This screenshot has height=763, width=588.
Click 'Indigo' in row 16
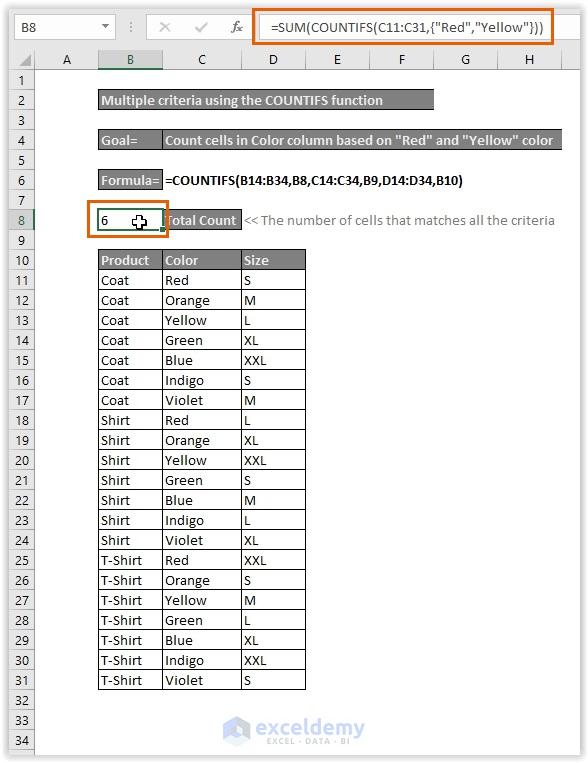click(x=202, y=380)
